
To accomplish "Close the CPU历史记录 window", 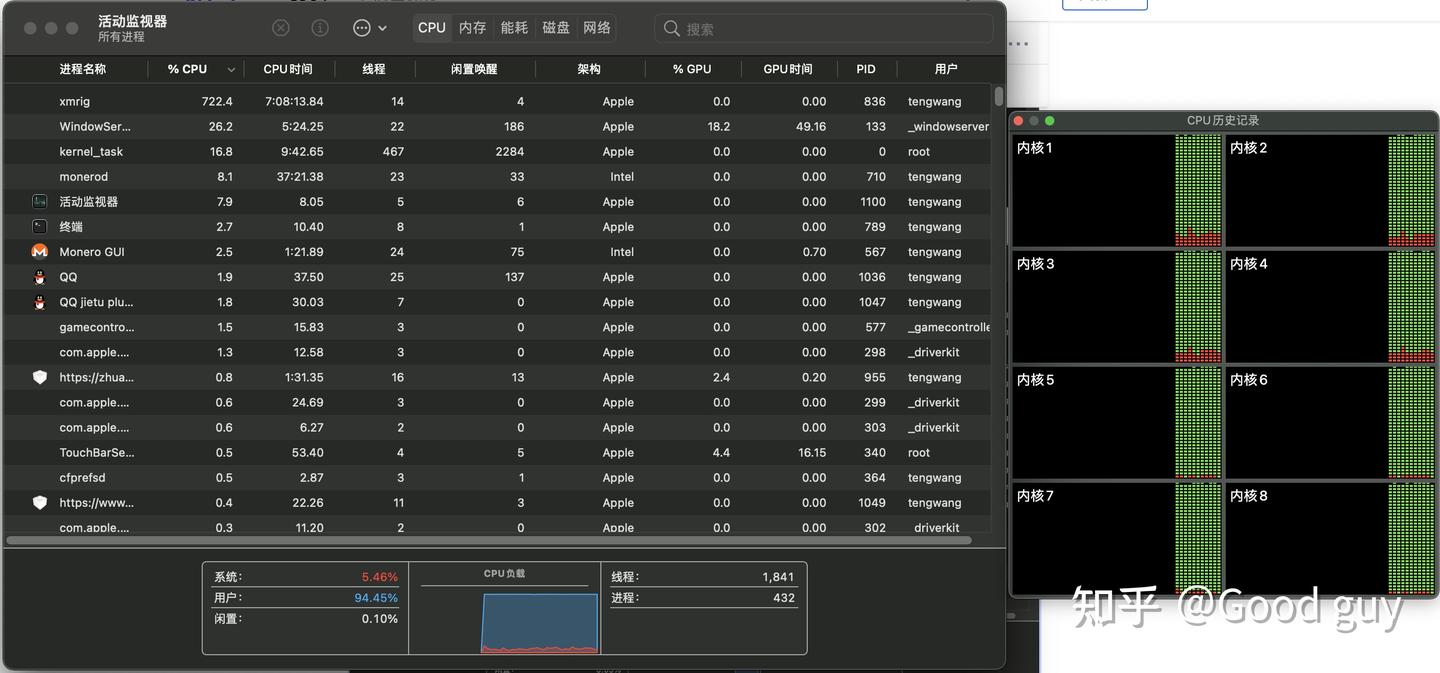I will (1018, 120).
